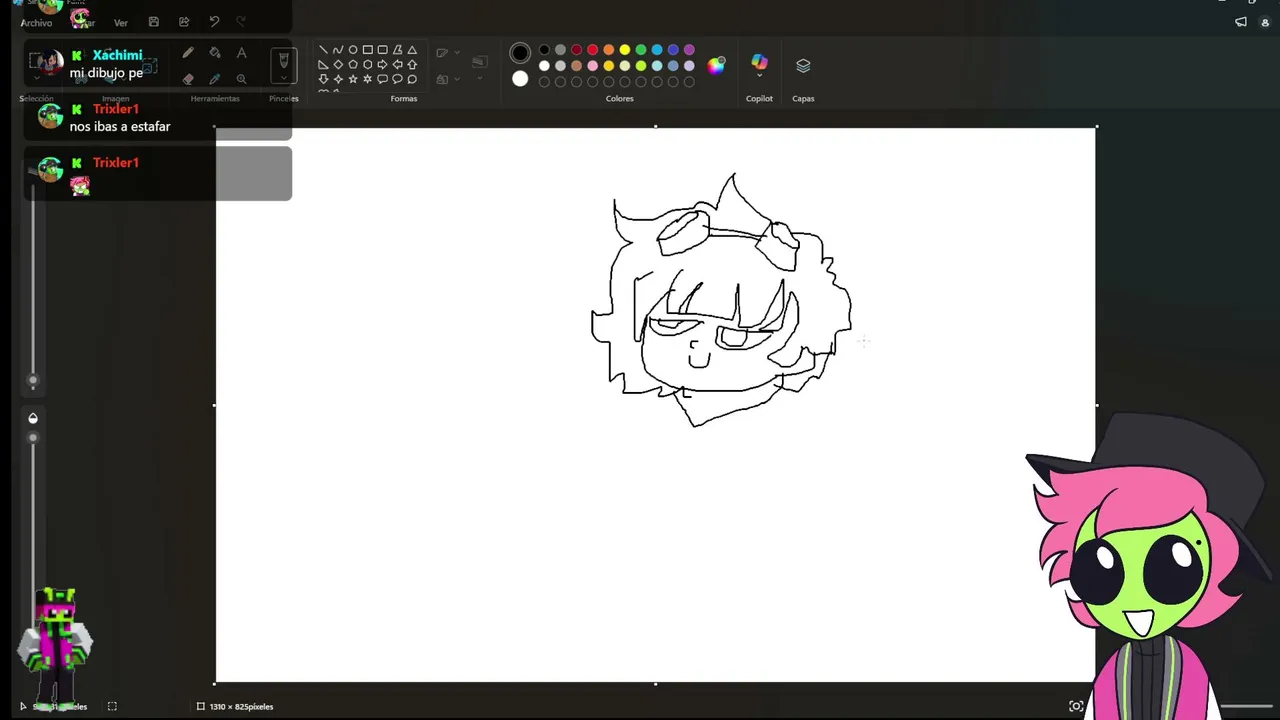1280x720 pixels.
Task: Choose the Five-point star shape
Action: tap(353, 79)
